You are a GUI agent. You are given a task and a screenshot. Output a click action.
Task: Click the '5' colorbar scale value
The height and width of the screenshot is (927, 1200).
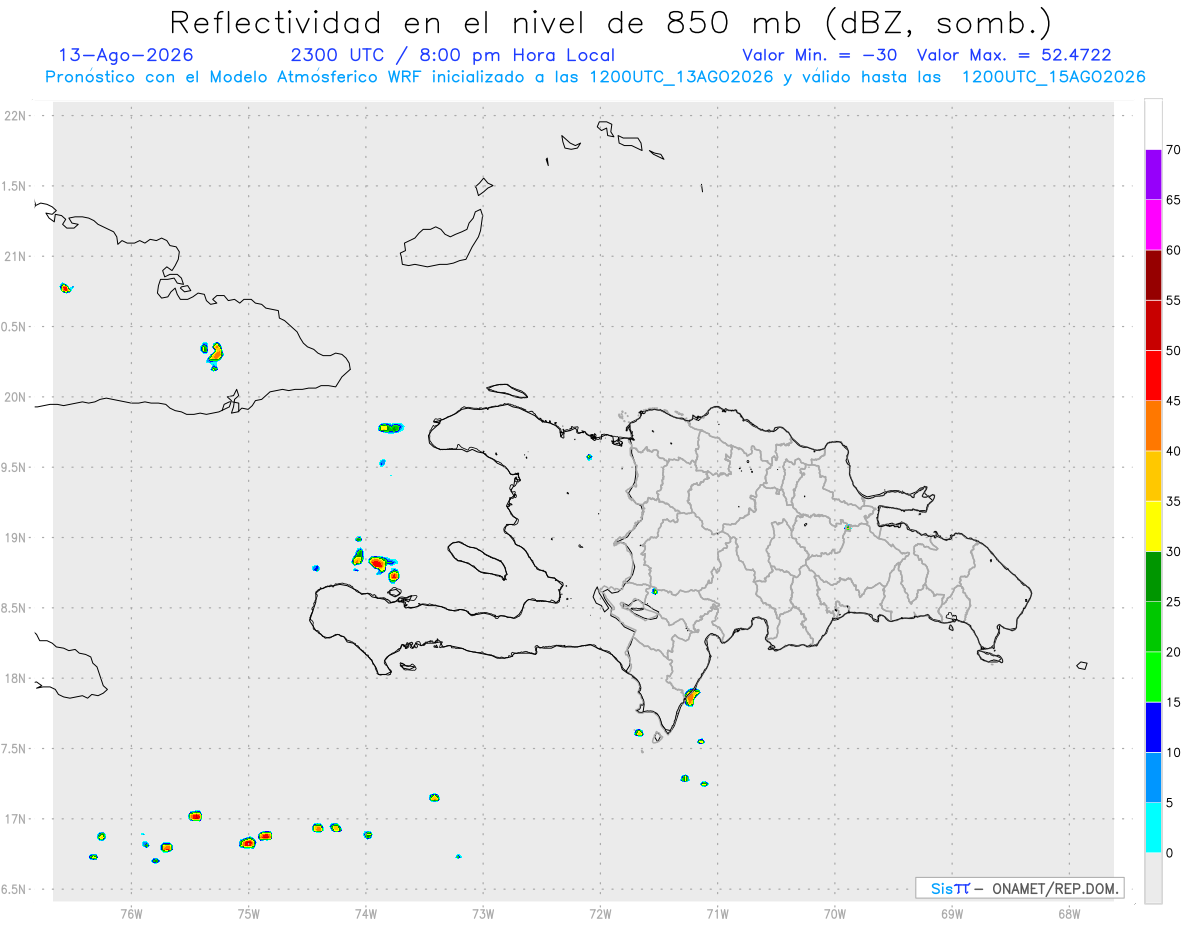[x=1170, y=803]
